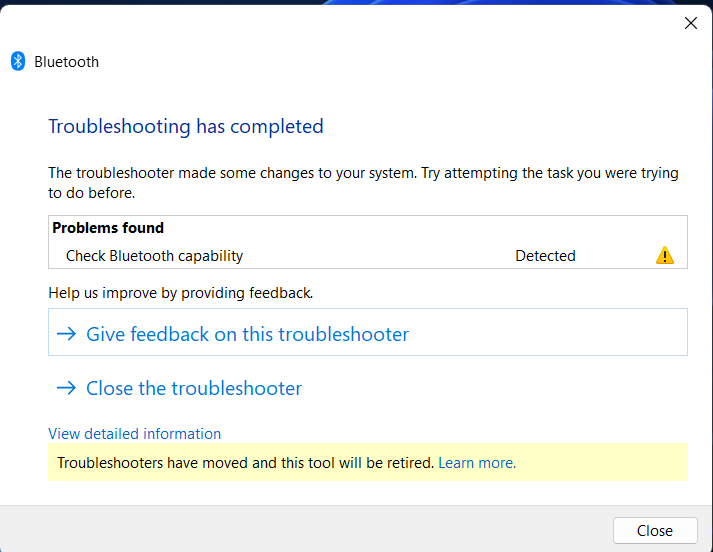
Task: Click the Problems found header
Action: click(x=108, y=227)
